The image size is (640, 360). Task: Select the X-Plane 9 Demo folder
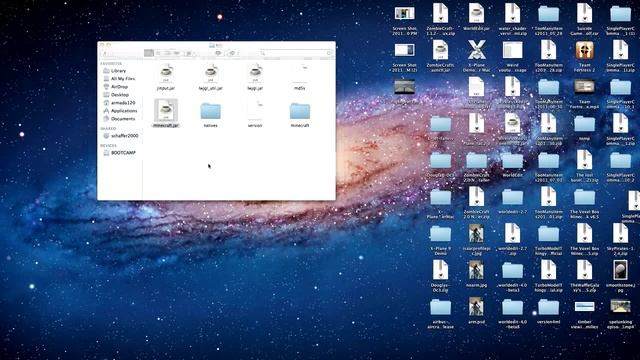(x=440, y=240)
